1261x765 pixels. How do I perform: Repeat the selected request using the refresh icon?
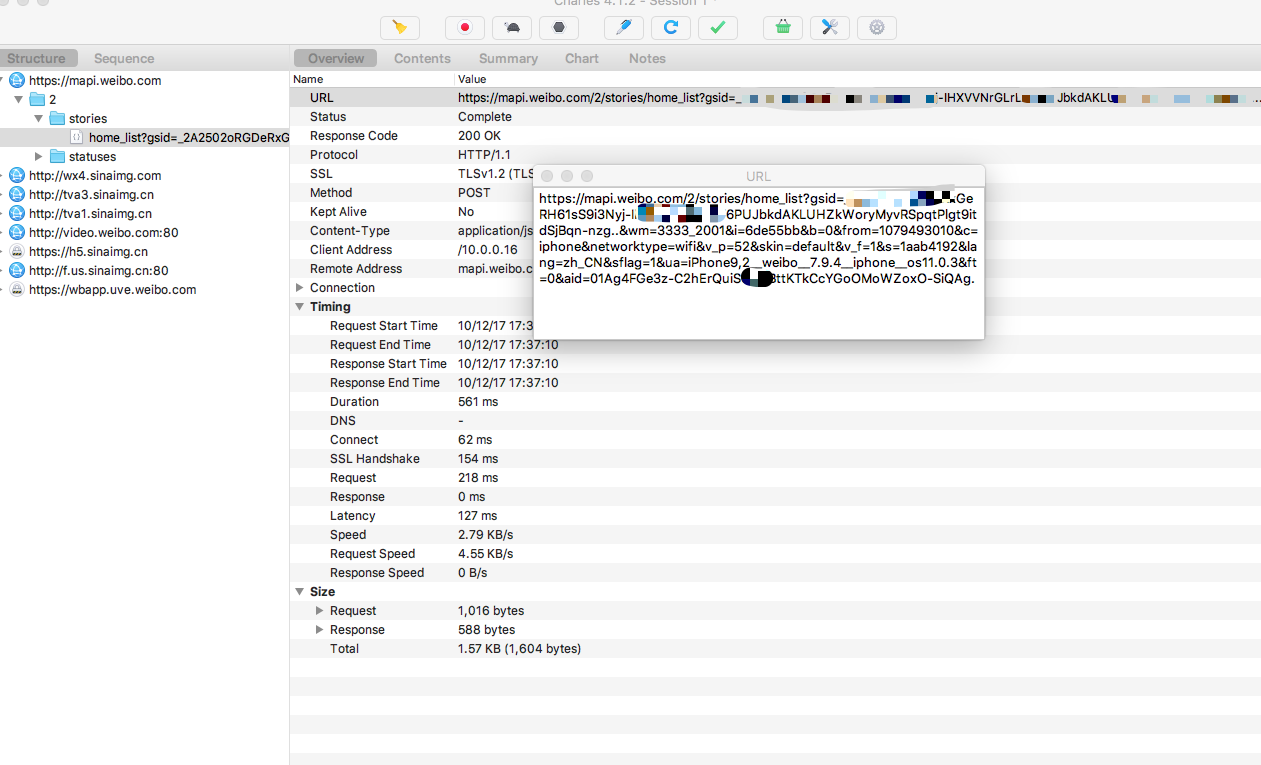click(x=671, y=28)
